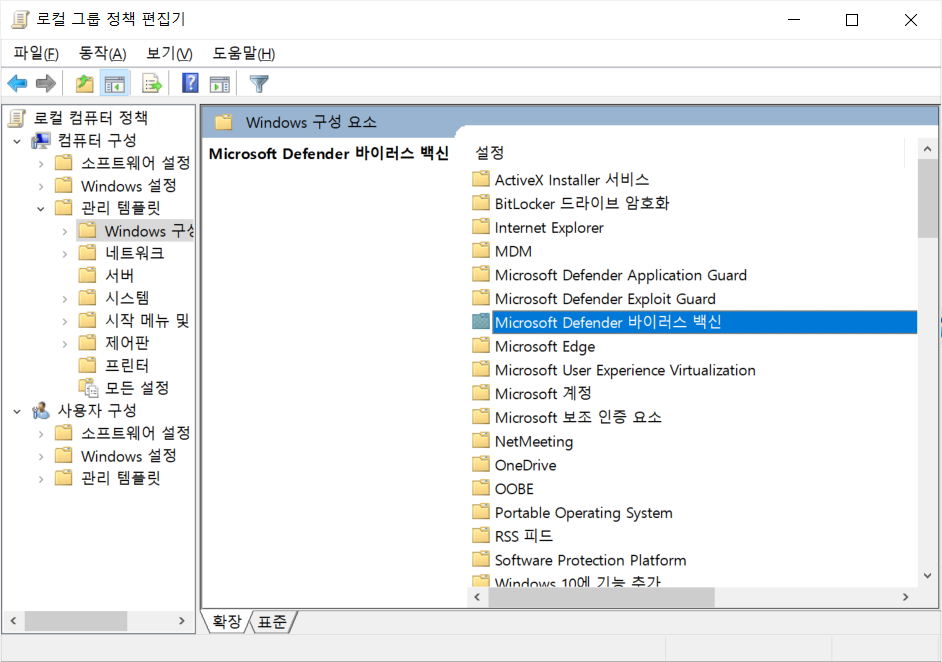Switch to the 확장 tab

(x=227, y=621)
